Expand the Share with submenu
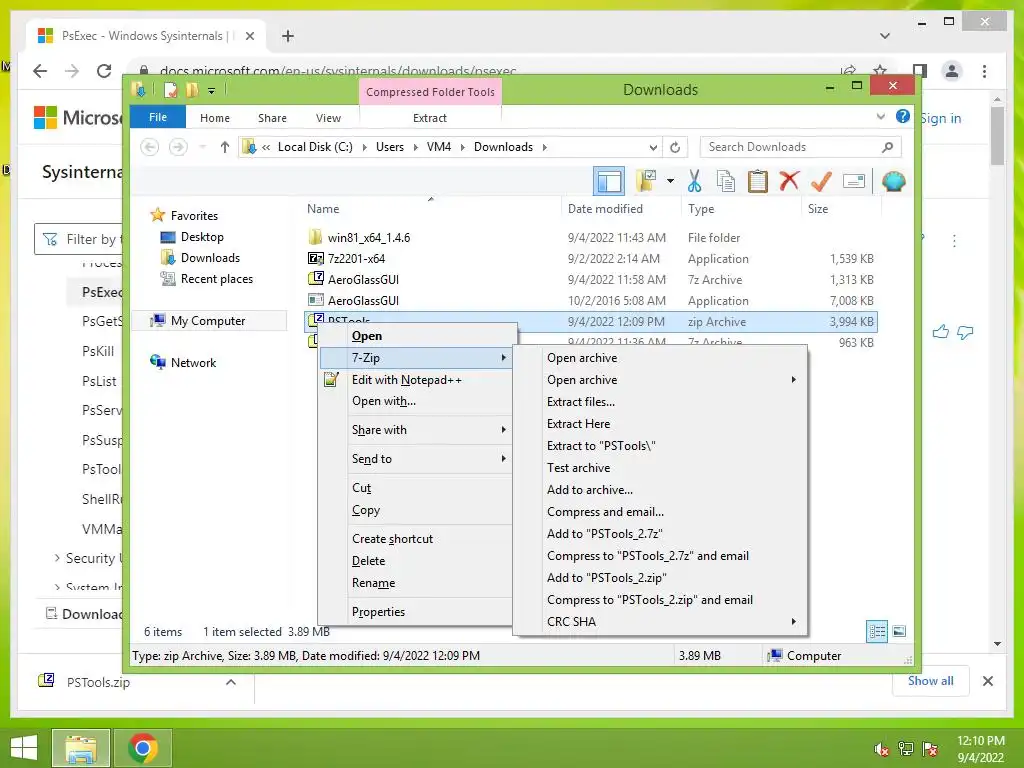This screenshot has height=768, width=1024. (415, 430)
